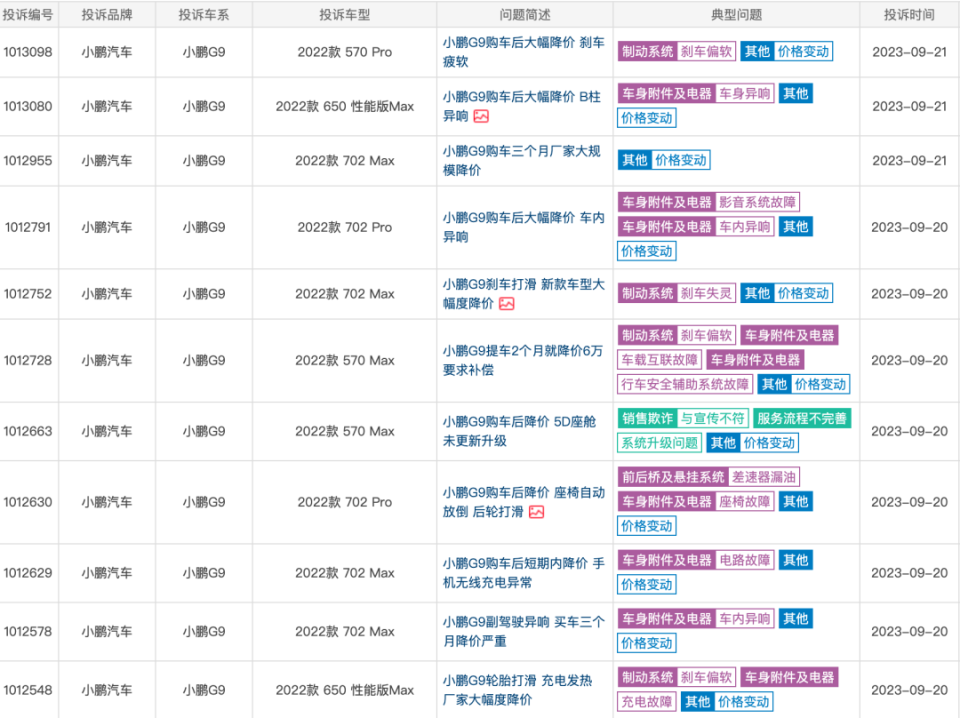Click the '差速器漏油' tag
Image resolution: width=960 pixels, height=718 pixels.
(x=763, y=477)
